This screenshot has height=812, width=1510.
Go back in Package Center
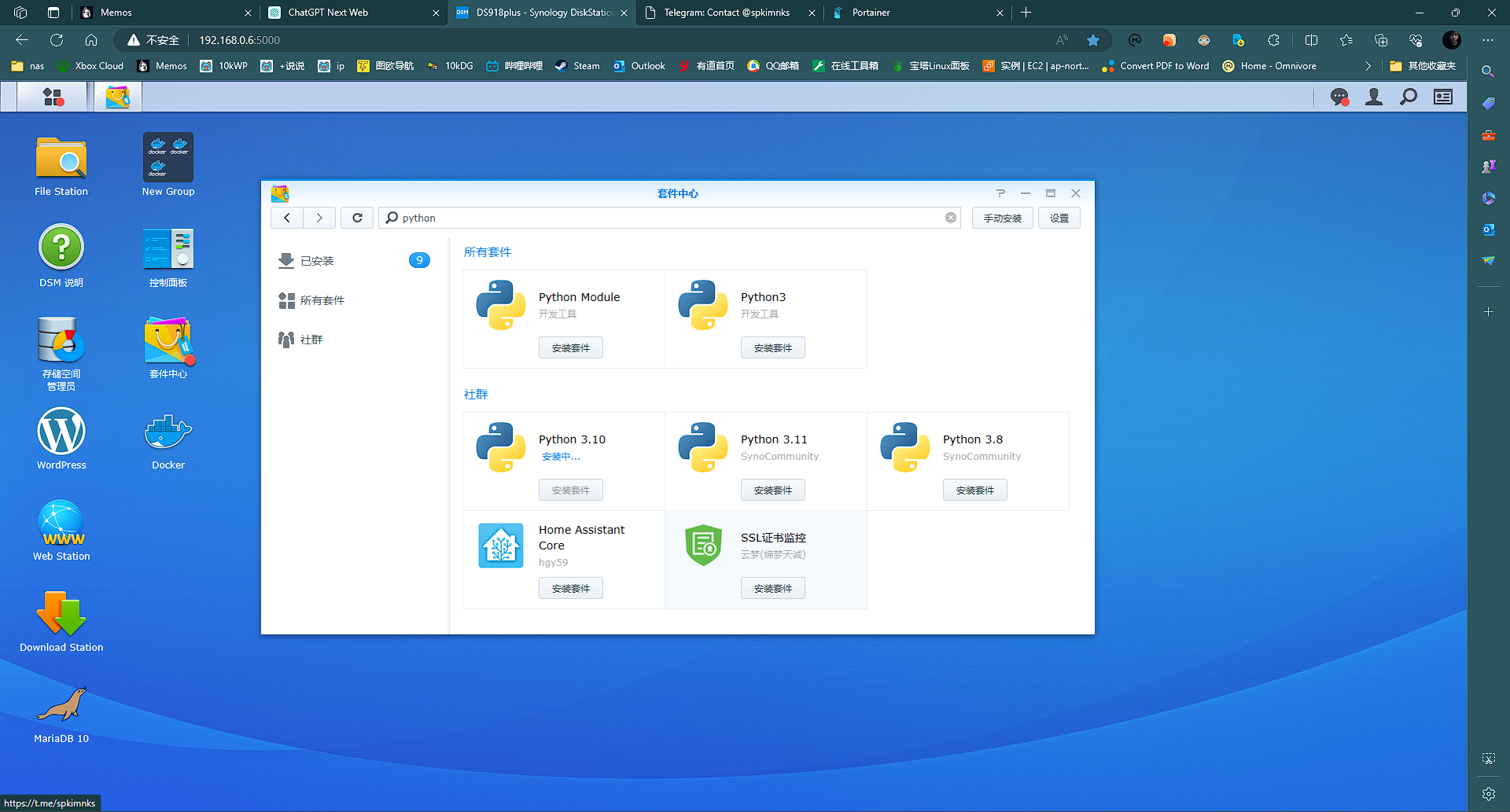287,218
